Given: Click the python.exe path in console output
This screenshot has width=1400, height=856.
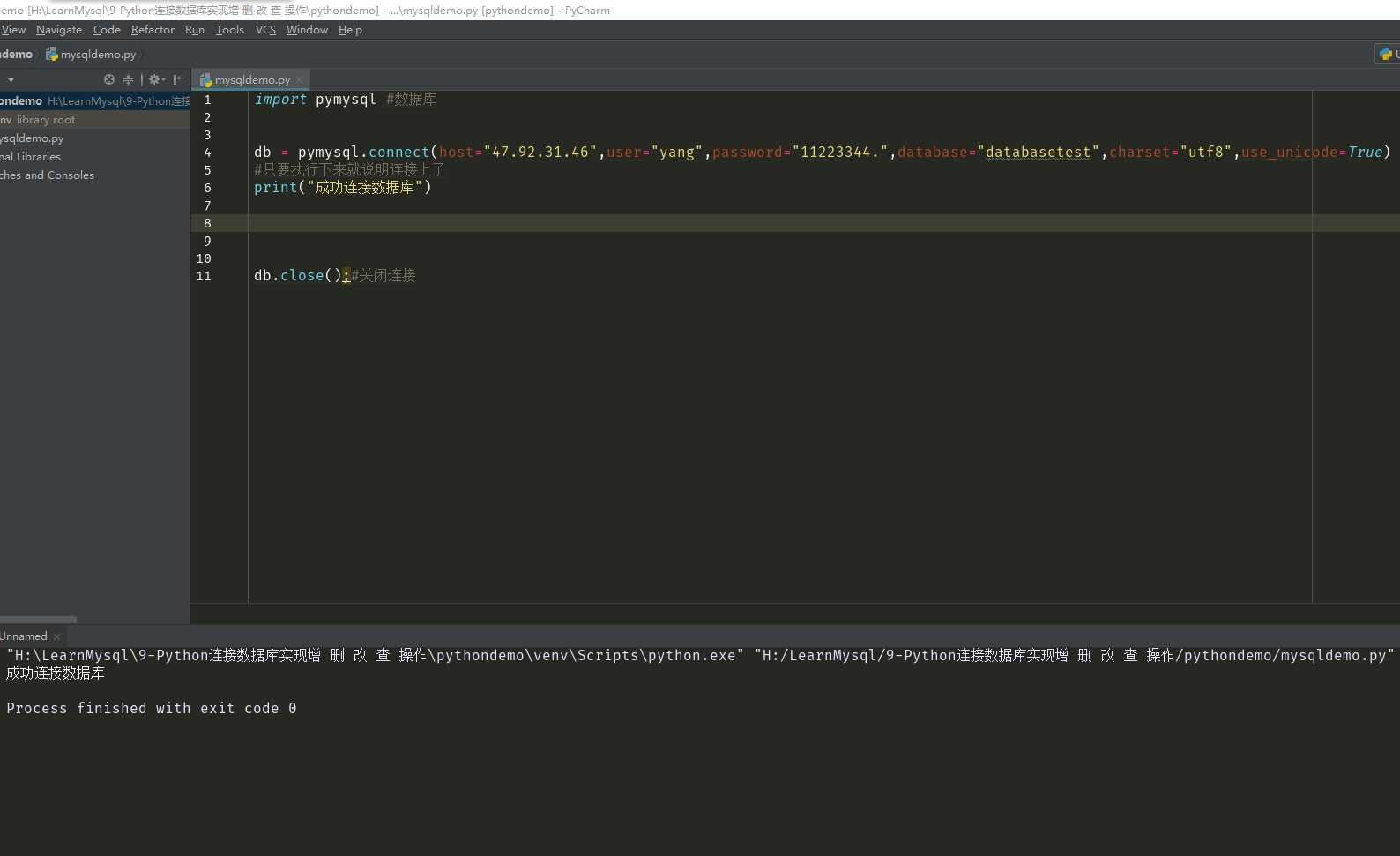Looking at the screenshot, I should tap(375, 656).
